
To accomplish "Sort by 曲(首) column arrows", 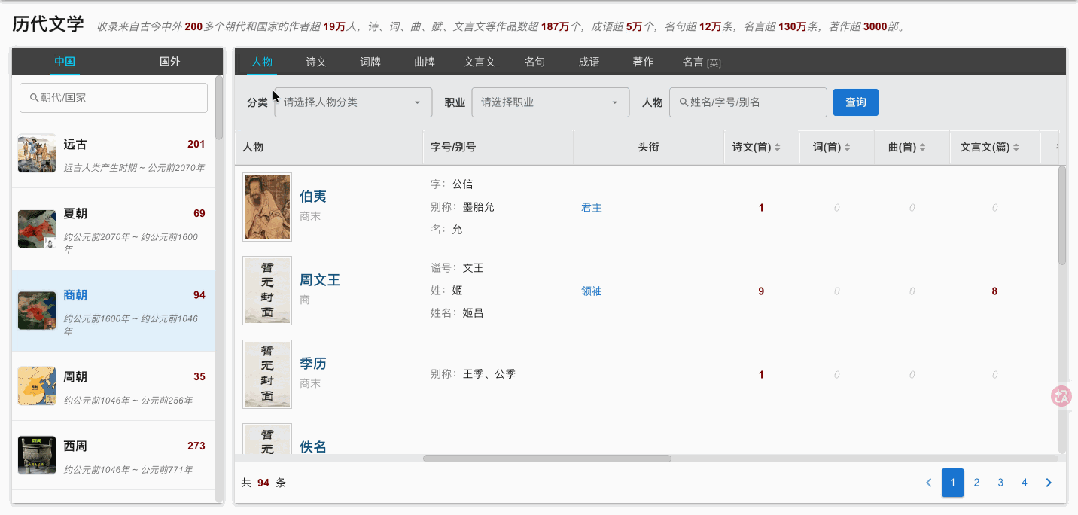I will click(x=923, y=147).
